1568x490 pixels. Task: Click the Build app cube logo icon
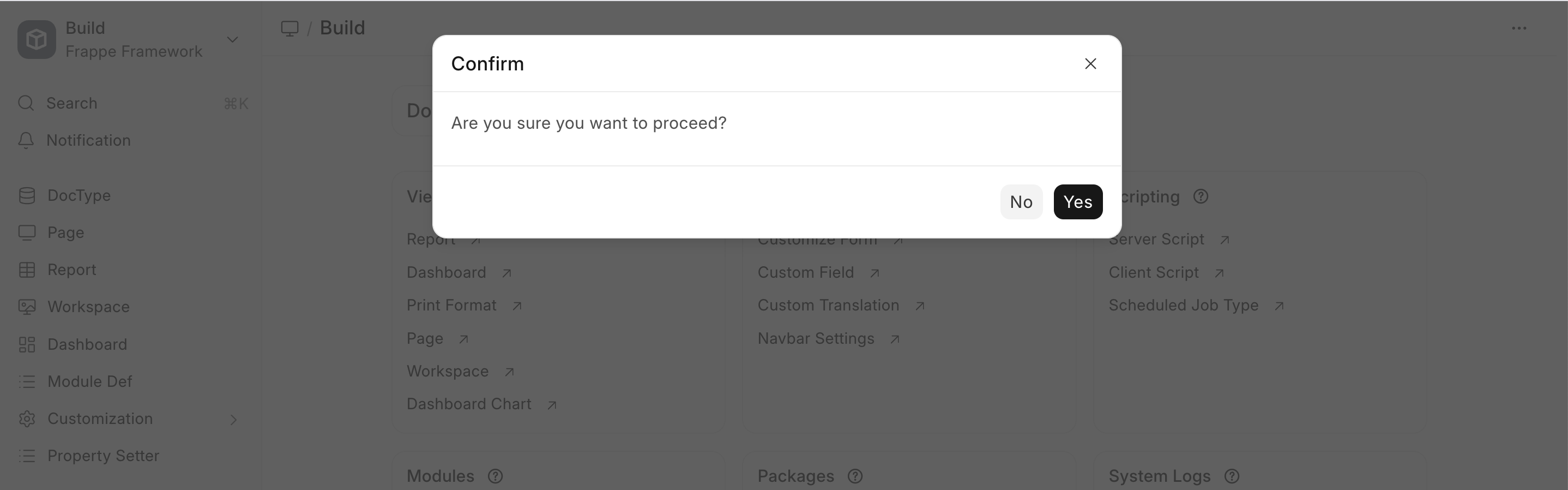coord(37,40)
